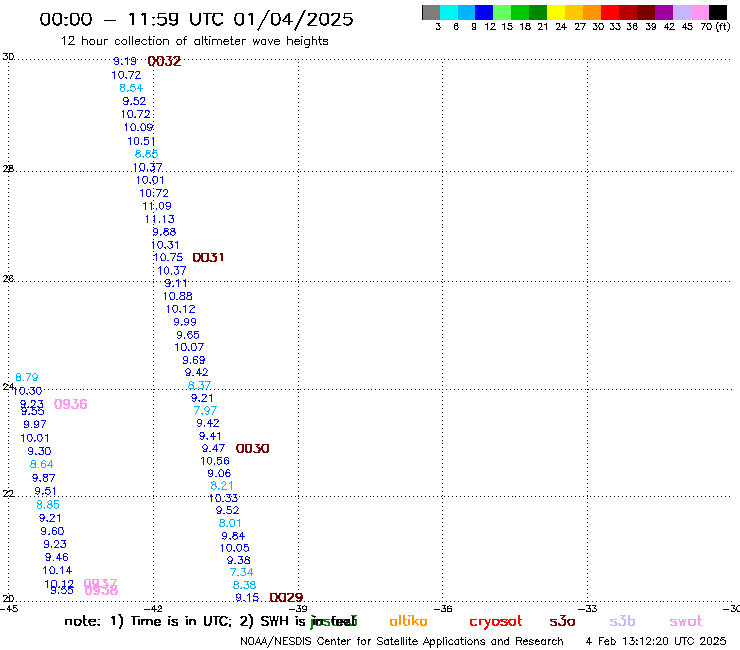Click the cryosat satellite legend label
The height and width of the screenshot is (650, 740).
[496, 621]
